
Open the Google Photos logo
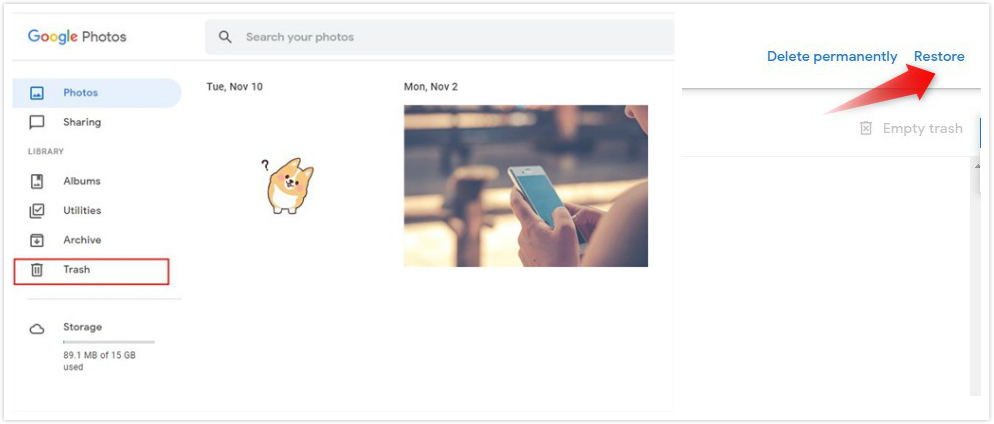click(77, 37)
